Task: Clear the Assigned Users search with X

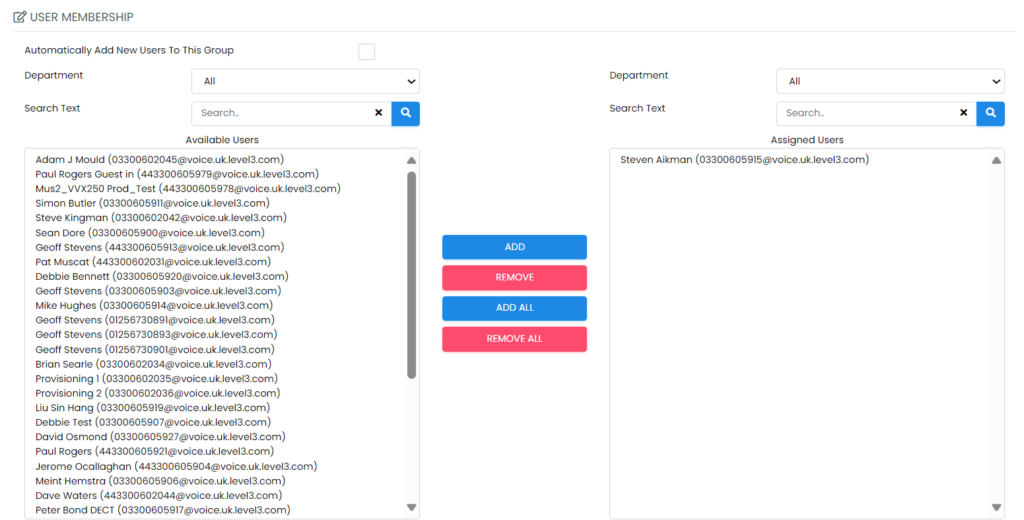Action: [963, 113]
